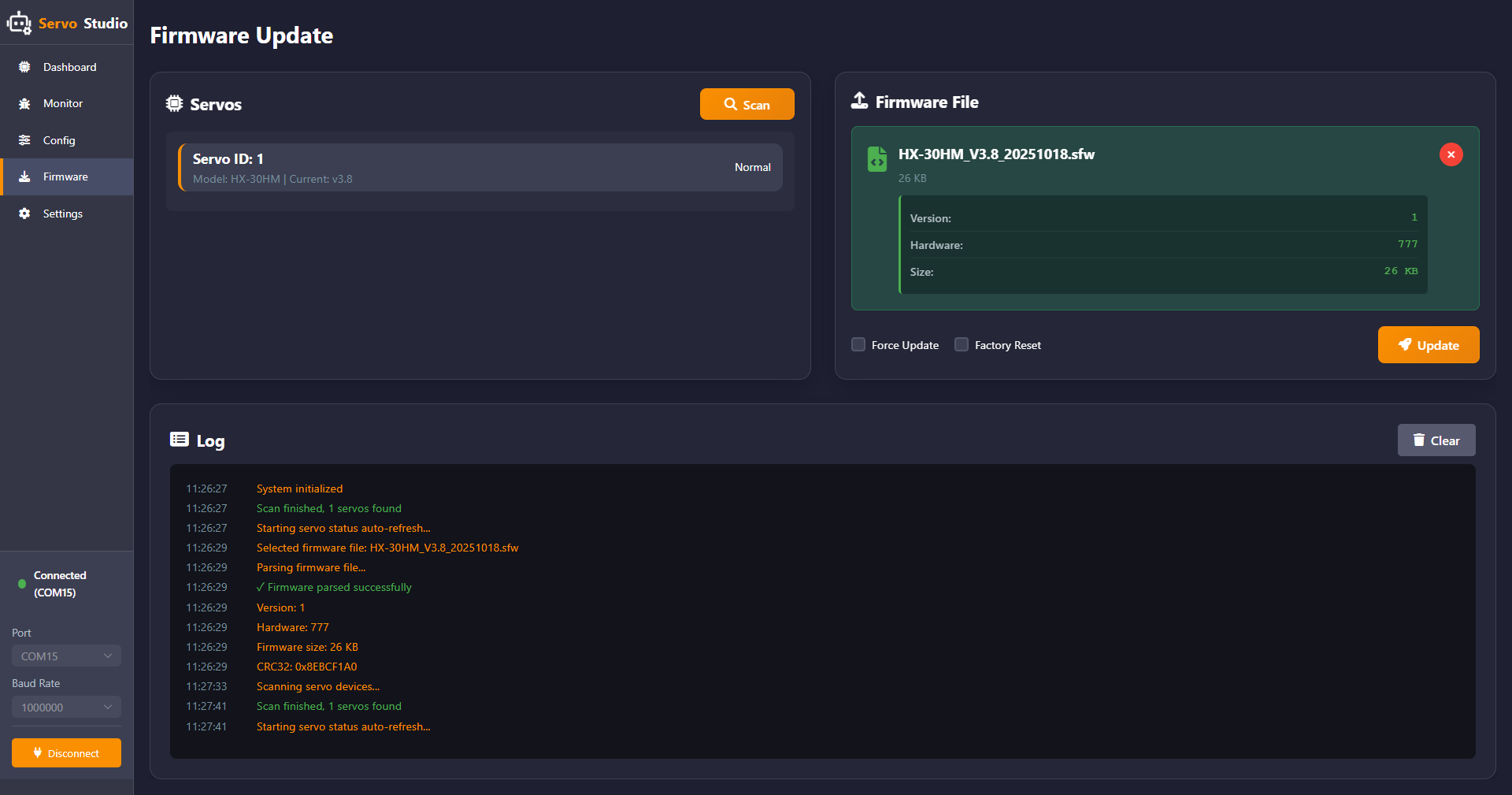
Task: Click the Dashboard chip icon in sidebar
Action: 24,67
